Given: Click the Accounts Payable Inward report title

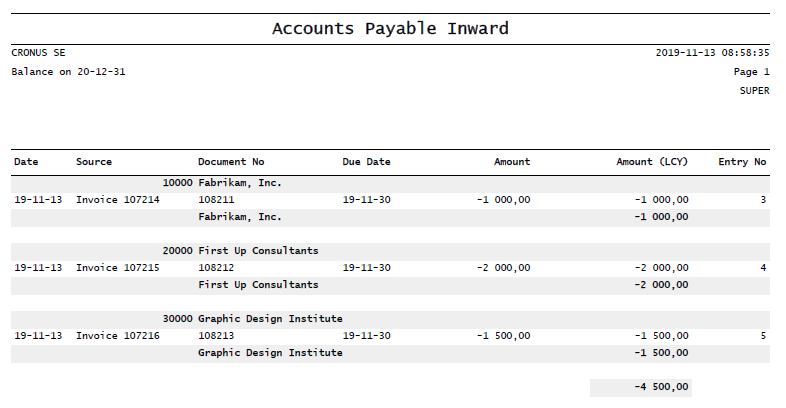Looking at the screenshot, I should coord(390,29).
